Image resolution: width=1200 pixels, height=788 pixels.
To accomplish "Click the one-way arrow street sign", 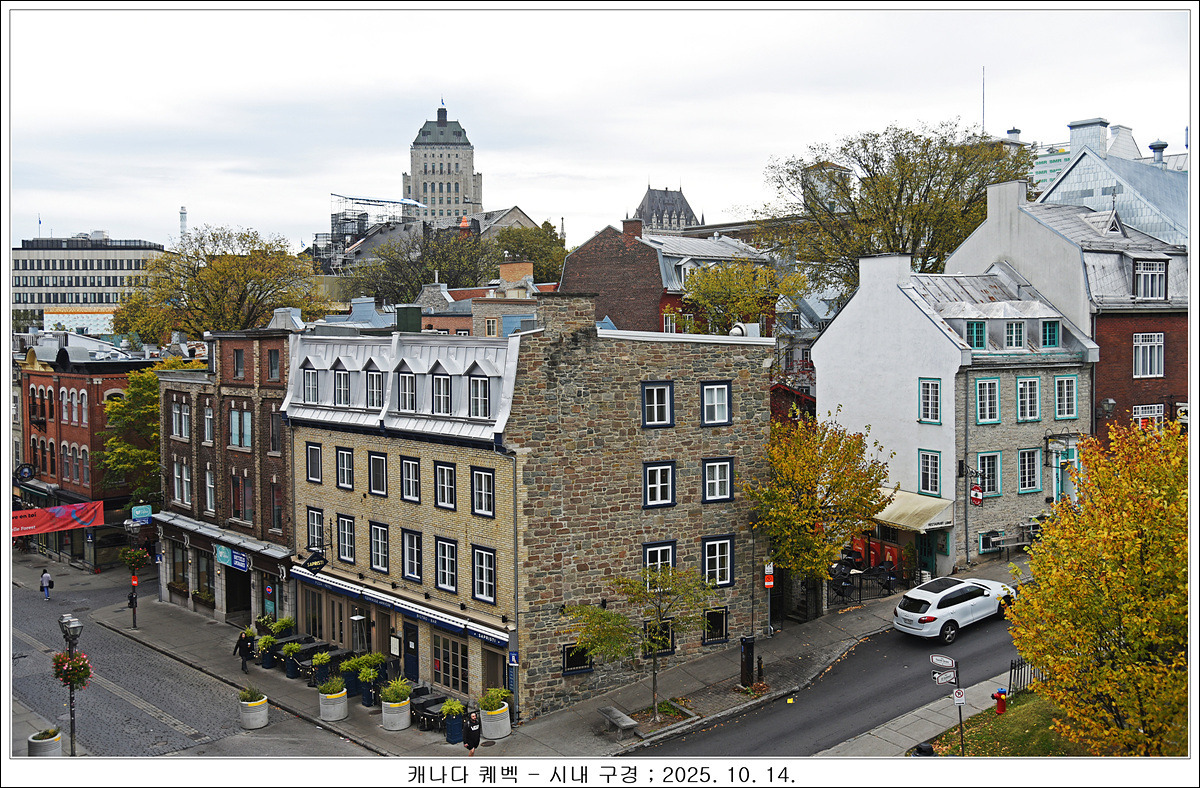I will tap(942, 677).
